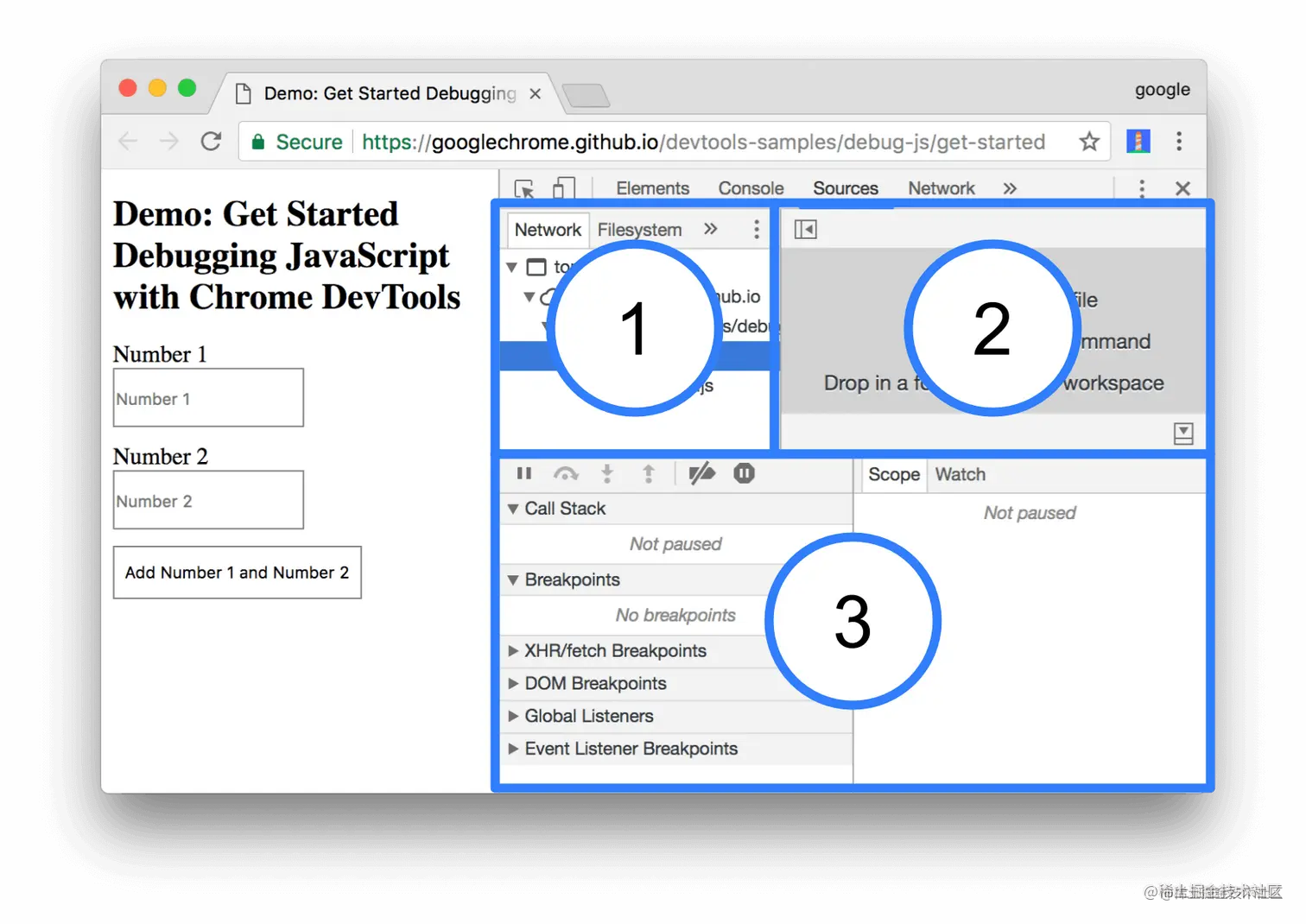
Task: Click the 'No breakpoints' text
Action: [x=675, y=615]
